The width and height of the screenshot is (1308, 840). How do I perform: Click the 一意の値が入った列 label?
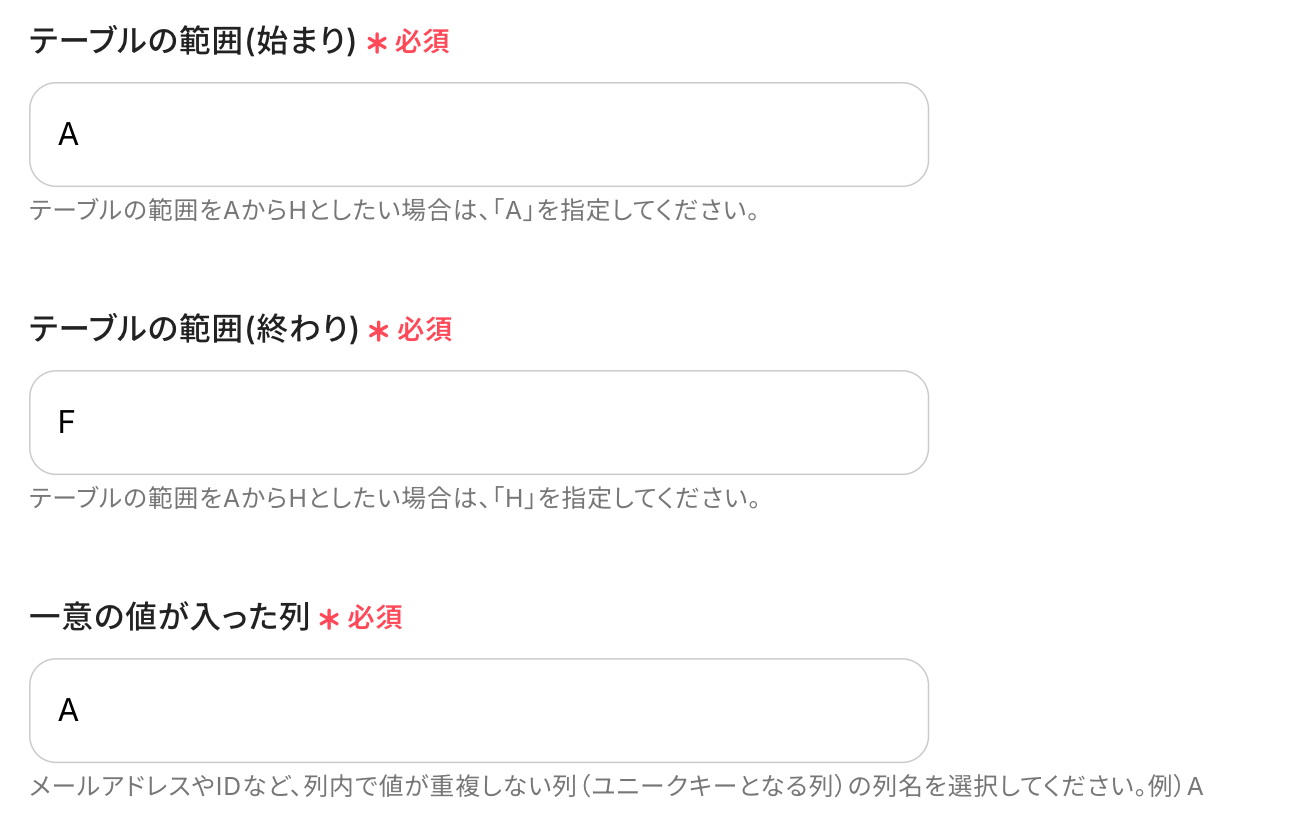click(170, 617)
